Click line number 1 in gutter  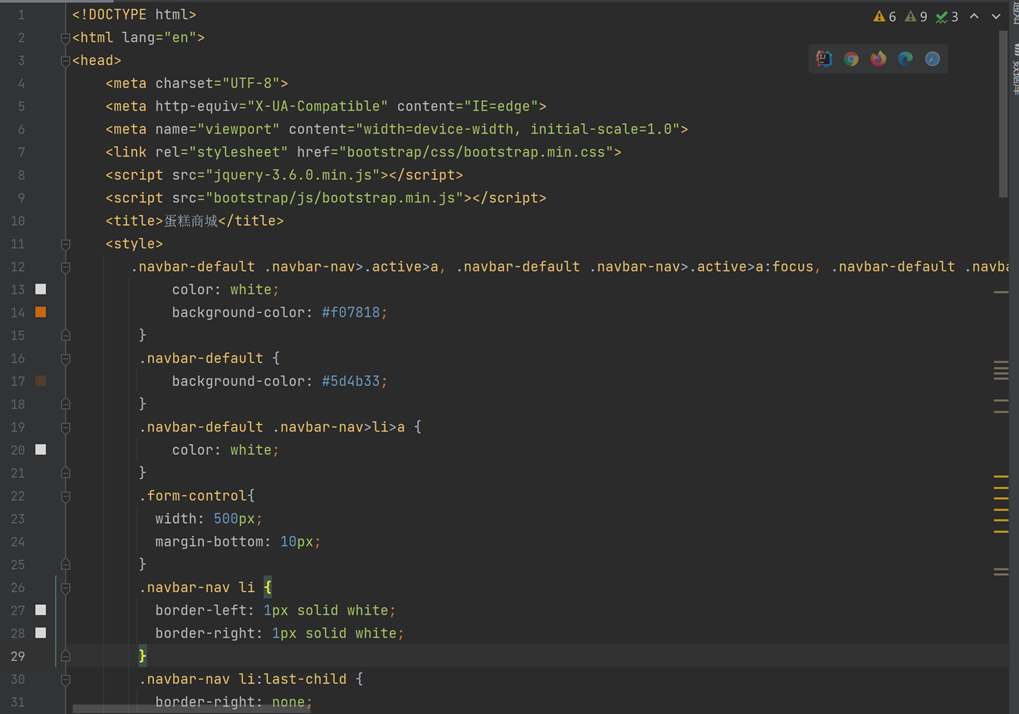[x=21, y=14]
